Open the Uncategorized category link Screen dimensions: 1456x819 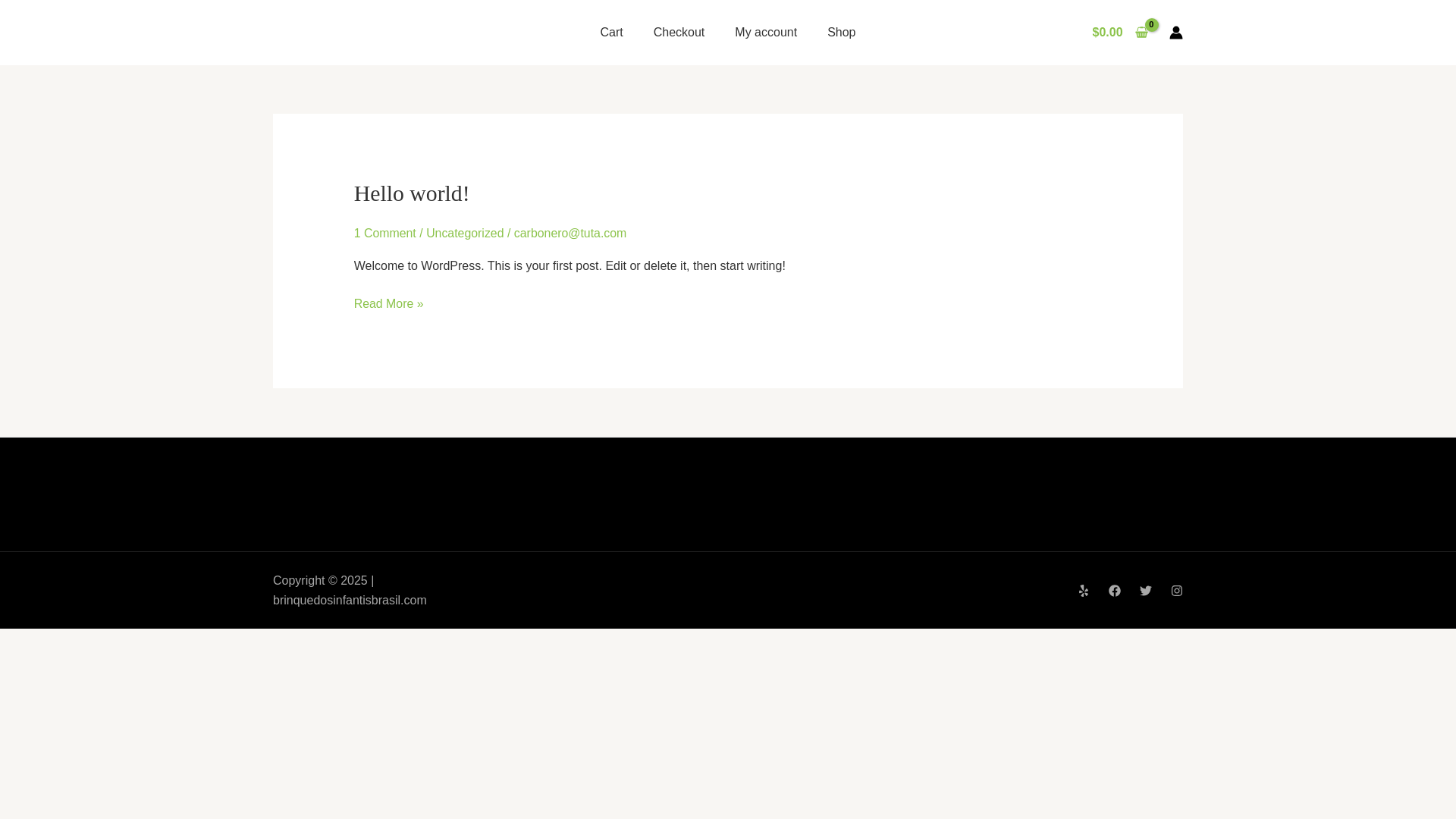(464, 234)
